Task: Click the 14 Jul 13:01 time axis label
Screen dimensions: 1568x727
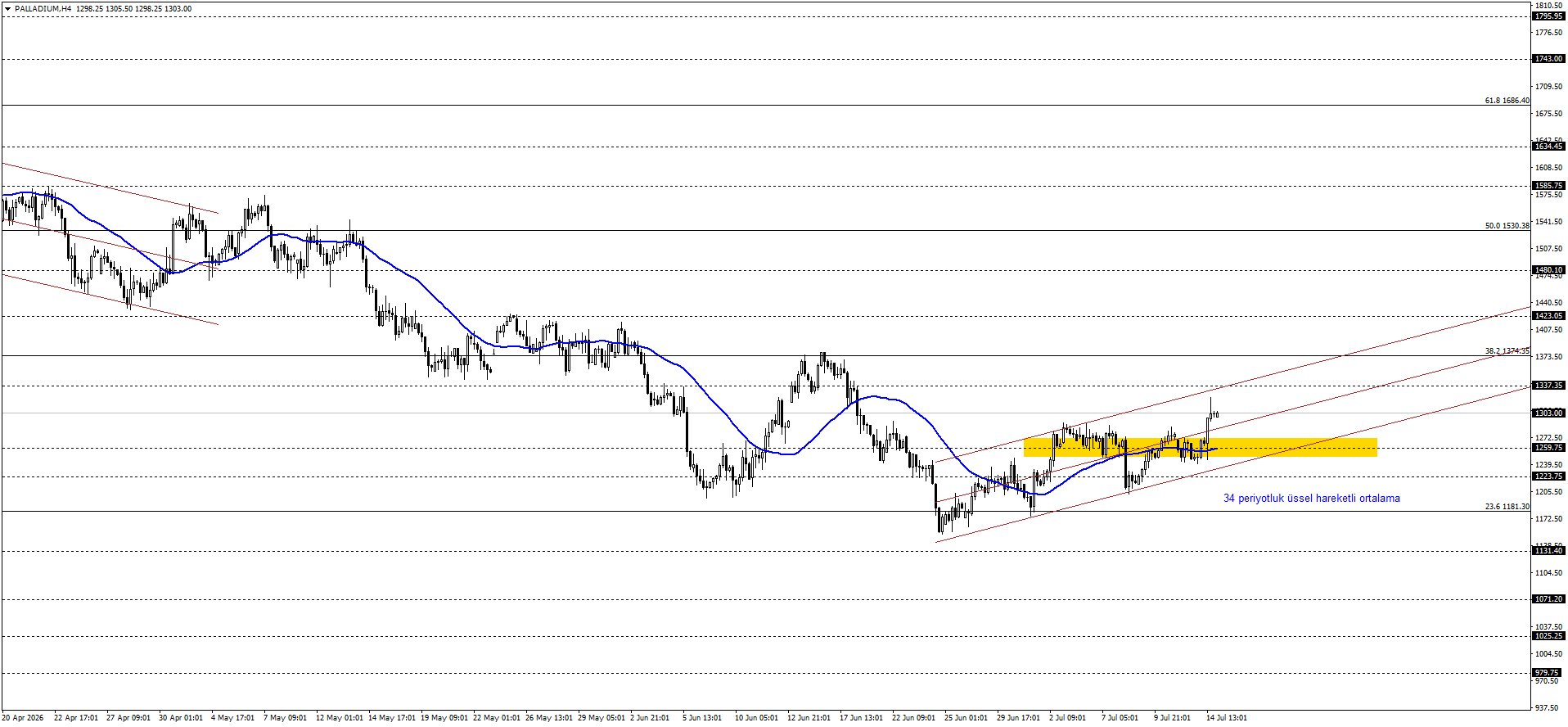Action: coord(1226,718)
